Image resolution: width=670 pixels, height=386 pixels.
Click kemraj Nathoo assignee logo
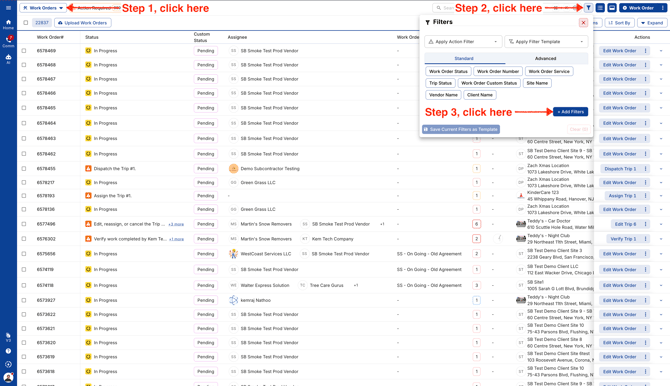pos(233,300)
